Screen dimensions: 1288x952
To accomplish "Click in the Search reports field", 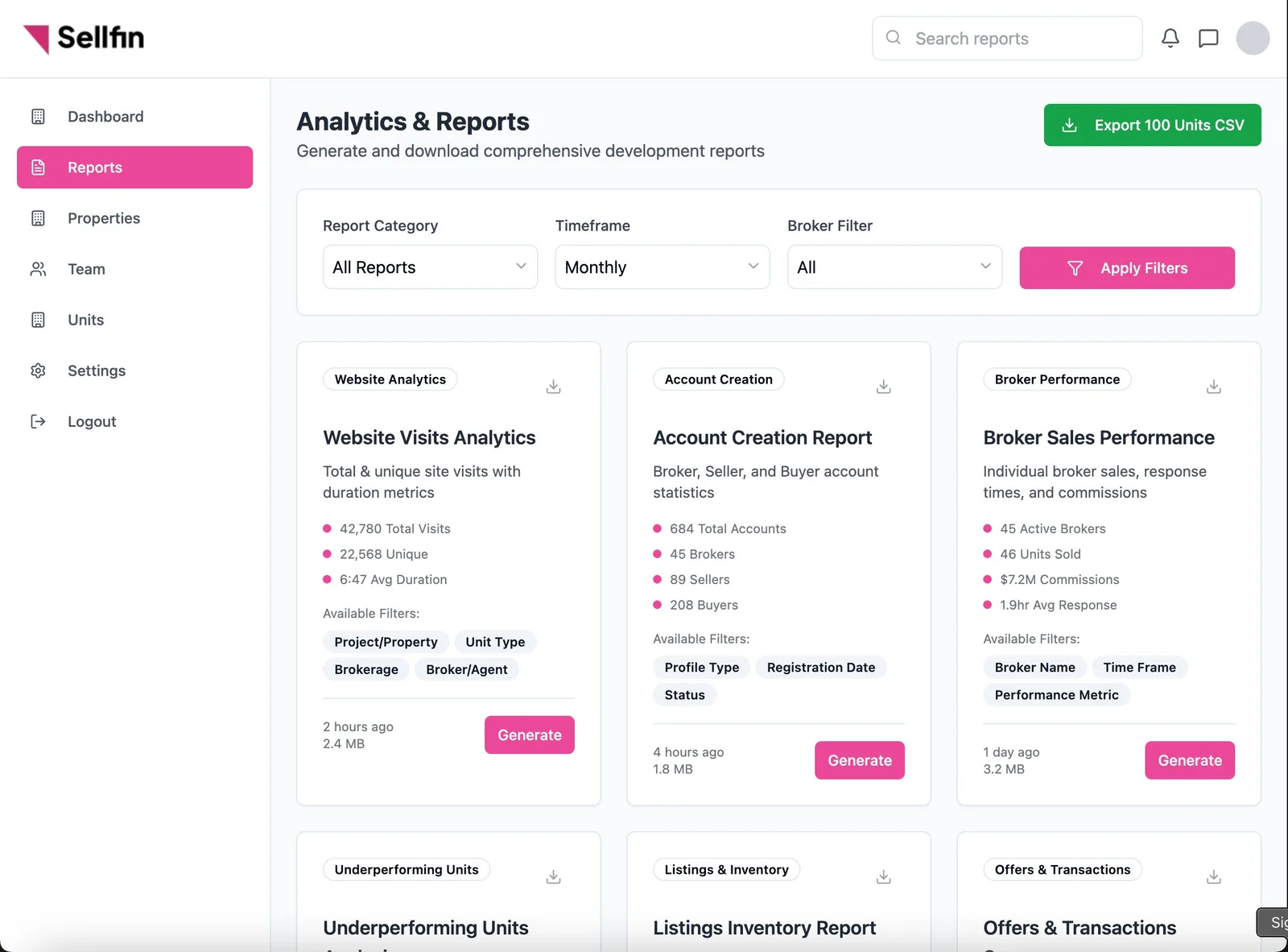I will pyautogui.click(x=1007, y=38).
